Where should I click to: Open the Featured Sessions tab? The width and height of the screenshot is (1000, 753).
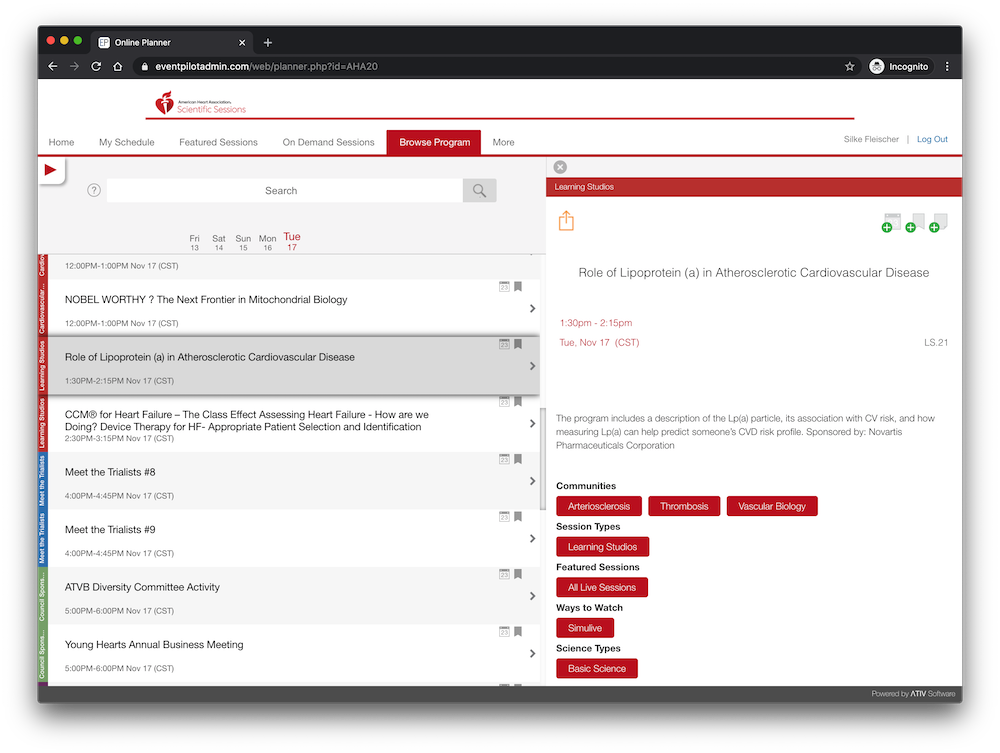point(218,142)
